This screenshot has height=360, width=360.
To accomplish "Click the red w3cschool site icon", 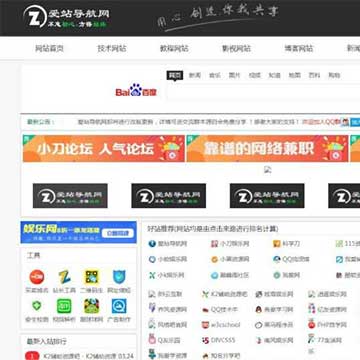I will click(x=205, y=325).
